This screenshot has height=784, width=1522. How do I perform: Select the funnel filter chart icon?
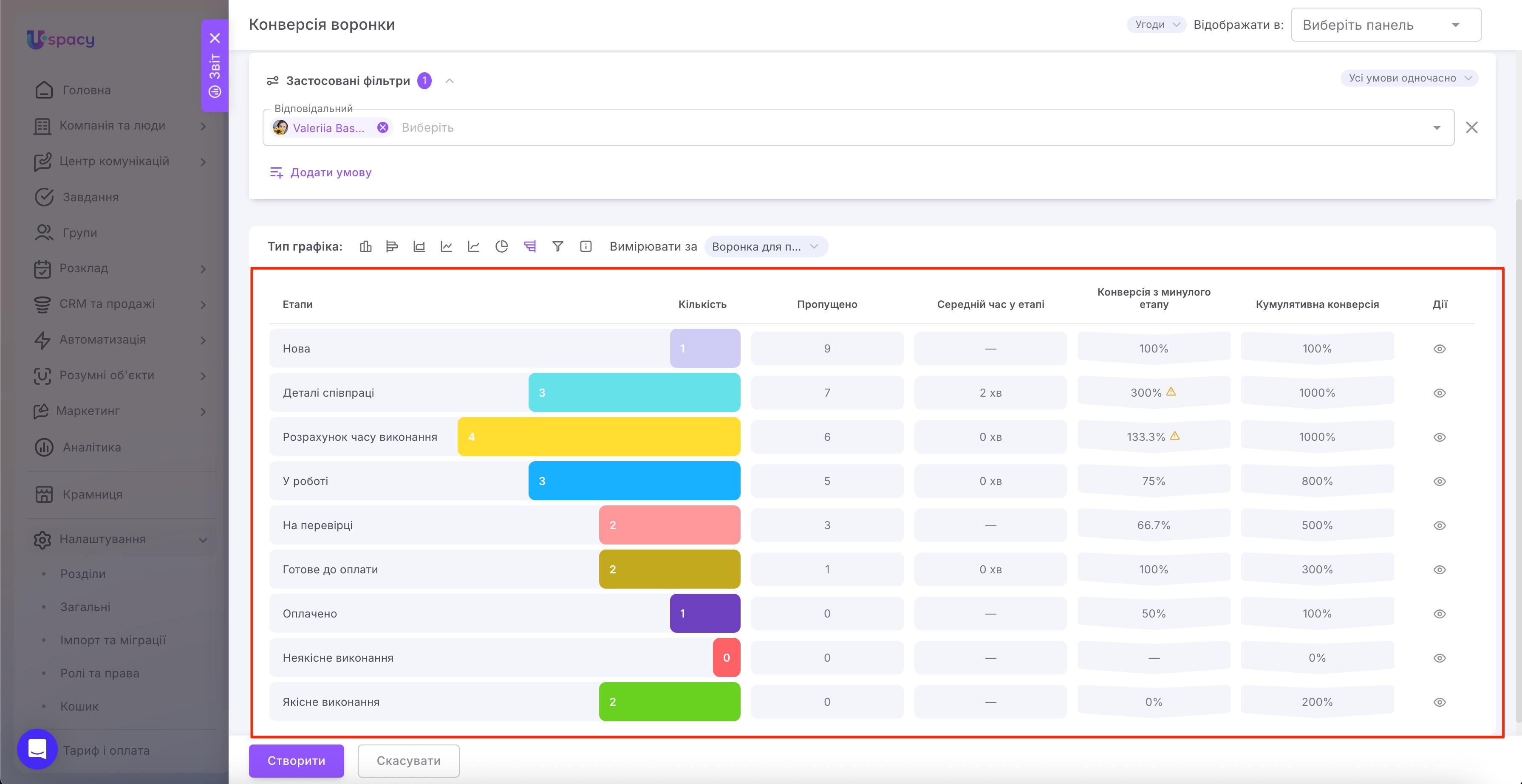click(x=557, y=247)
